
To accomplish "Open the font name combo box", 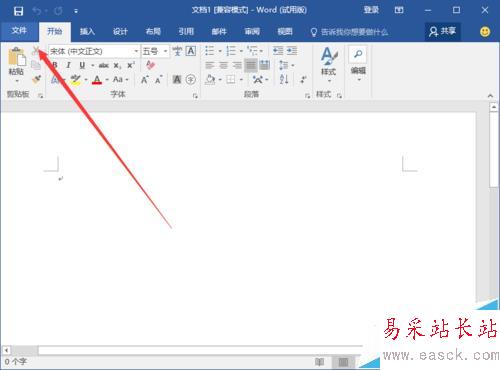I will click(x=94, y=51).
